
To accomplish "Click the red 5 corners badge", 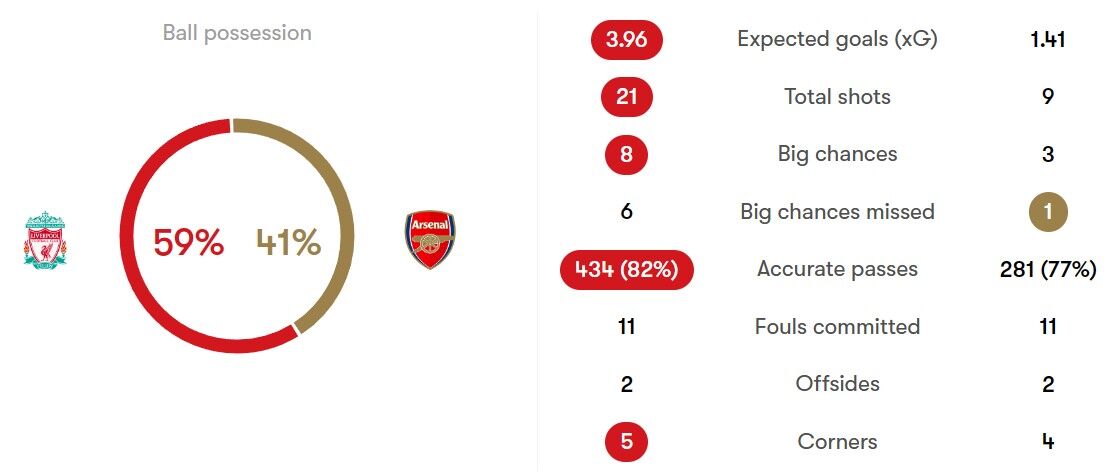I will coord(627,442).
